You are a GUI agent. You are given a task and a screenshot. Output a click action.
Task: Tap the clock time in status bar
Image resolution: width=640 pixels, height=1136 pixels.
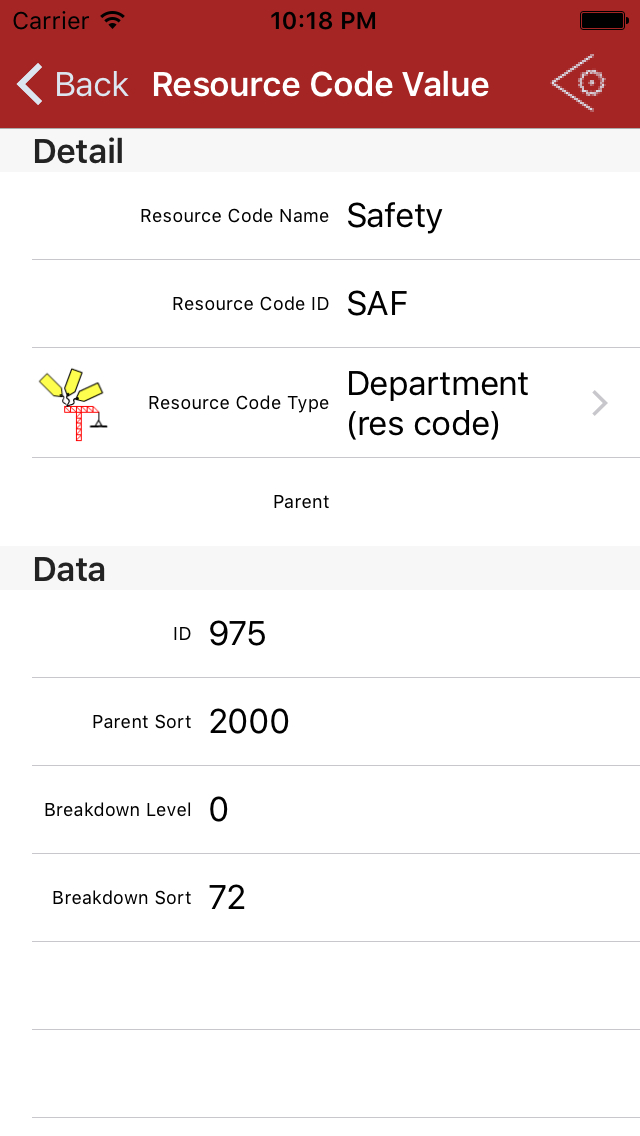pyautogui.click(x=323, y=20)
